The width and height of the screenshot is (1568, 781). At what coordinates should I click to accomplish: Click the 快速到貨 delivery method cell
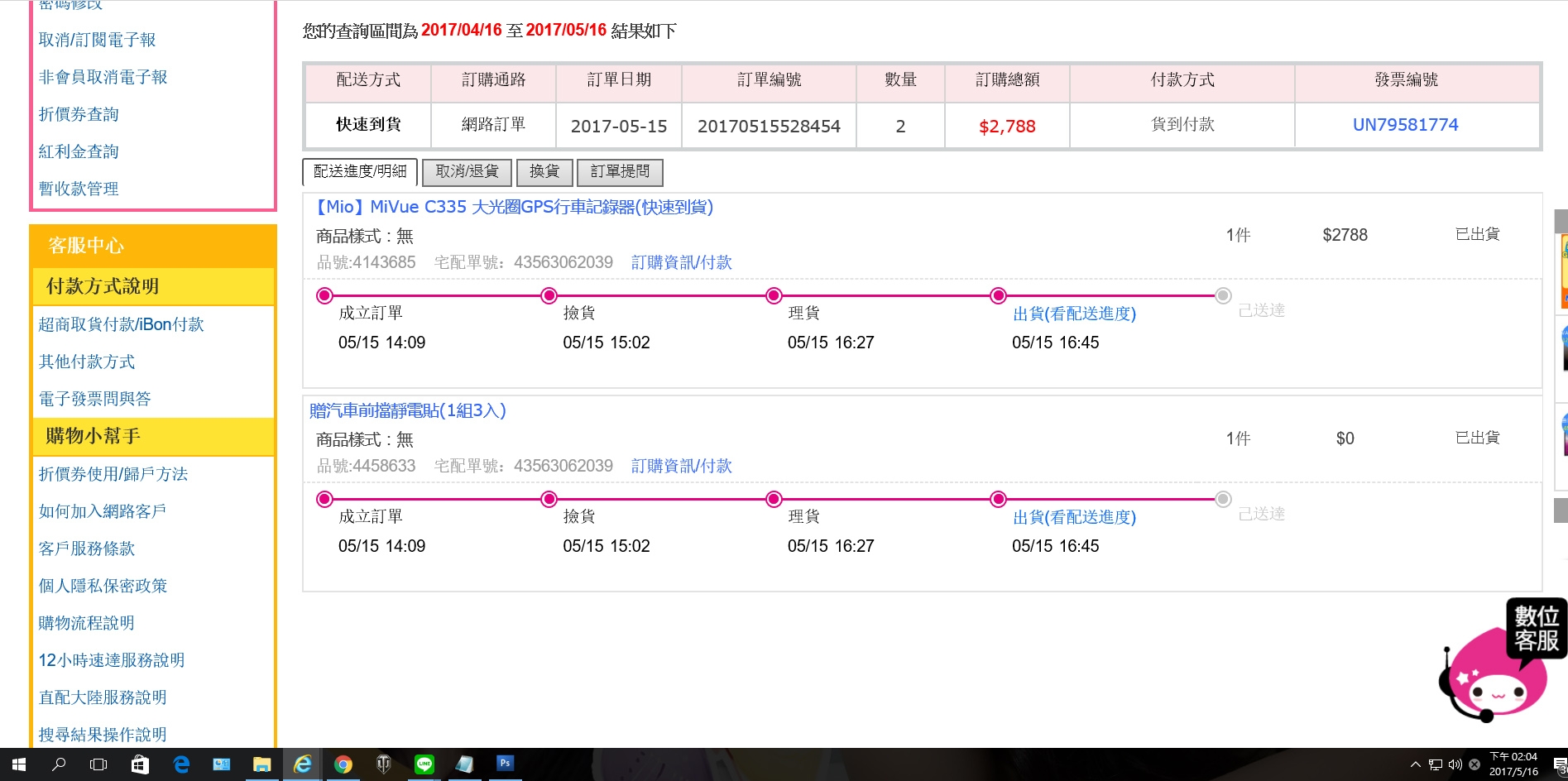[x=368, y=125]
